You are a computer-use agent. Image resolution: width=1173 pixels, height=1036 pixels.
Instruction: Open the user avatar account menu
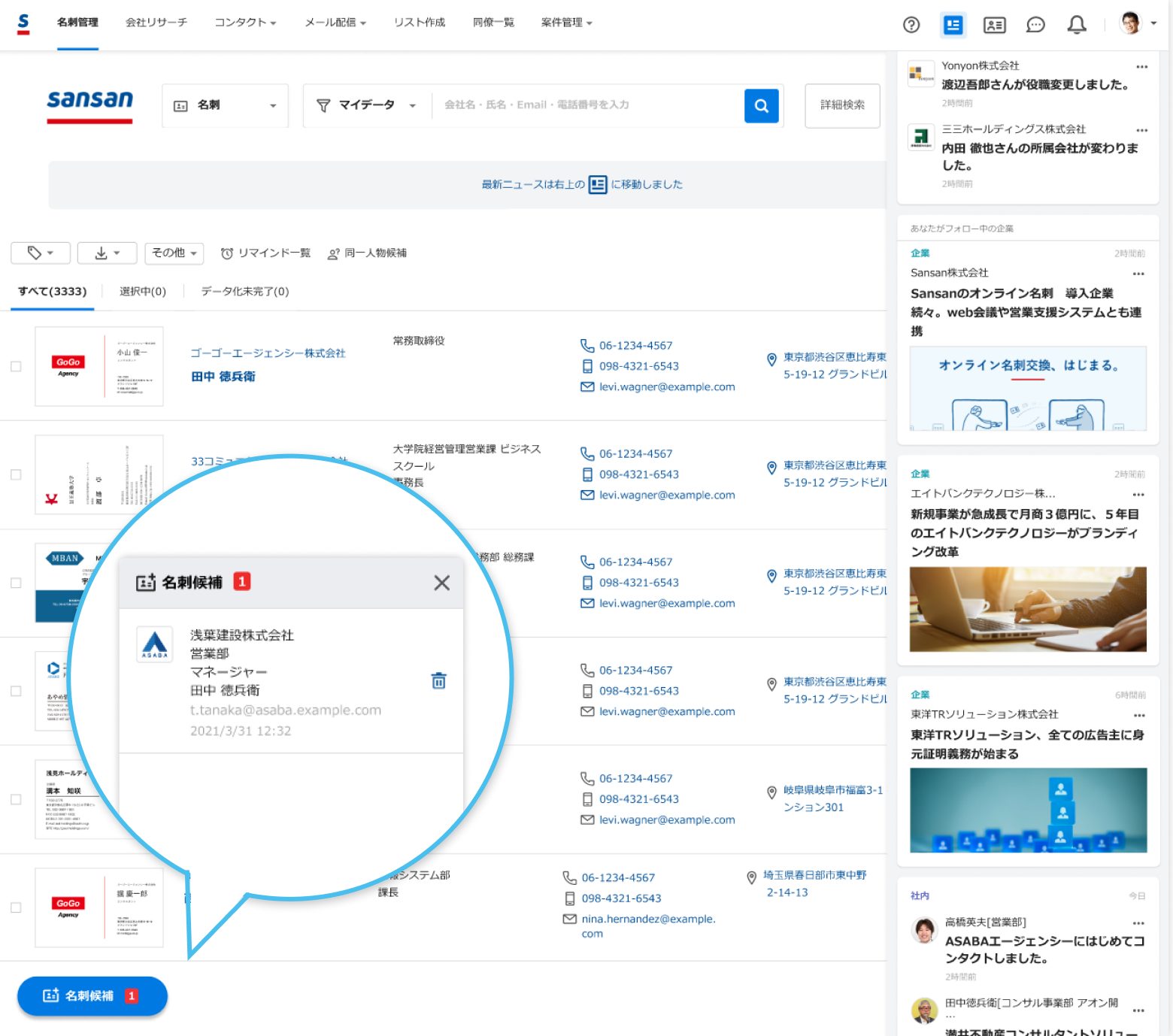(1138, 23)
